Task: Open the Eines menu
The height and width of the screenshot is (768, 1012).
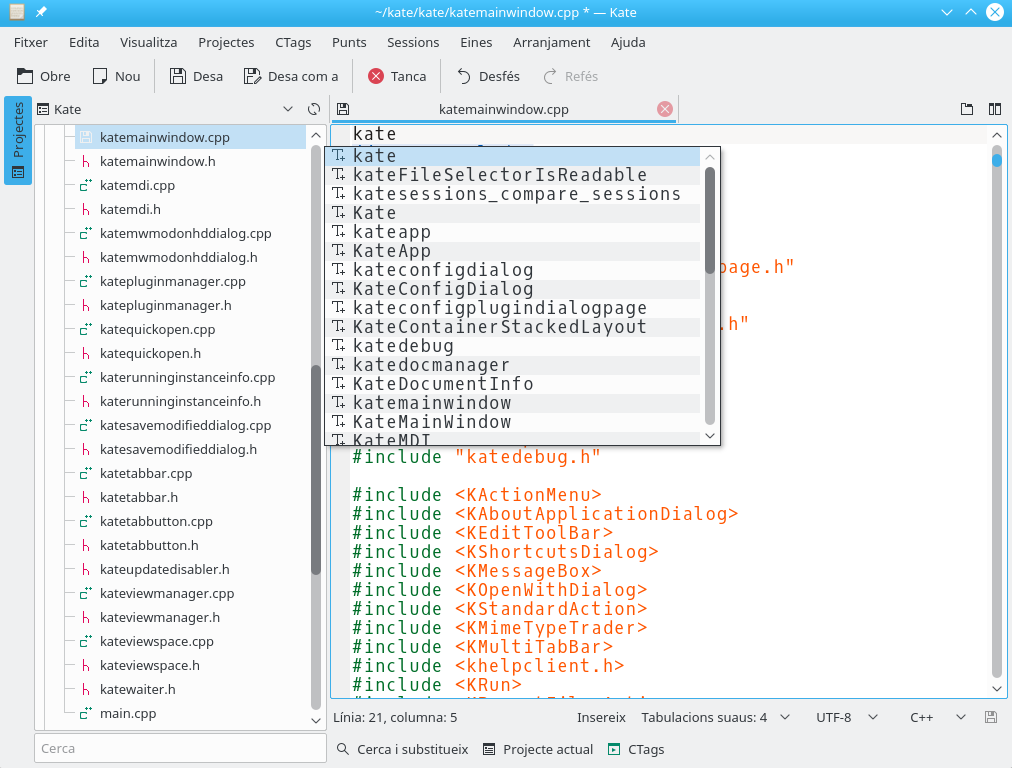Action: [x=476, y=43]
